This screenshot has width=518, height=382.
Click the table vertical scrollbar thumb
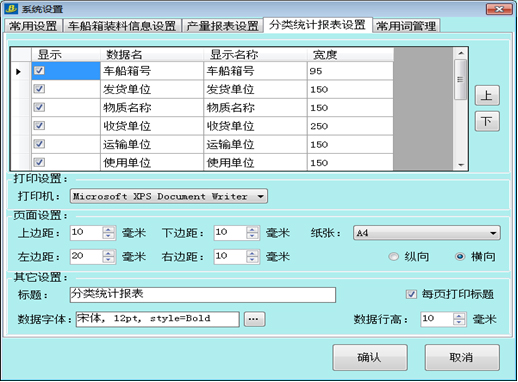[461, 79]
